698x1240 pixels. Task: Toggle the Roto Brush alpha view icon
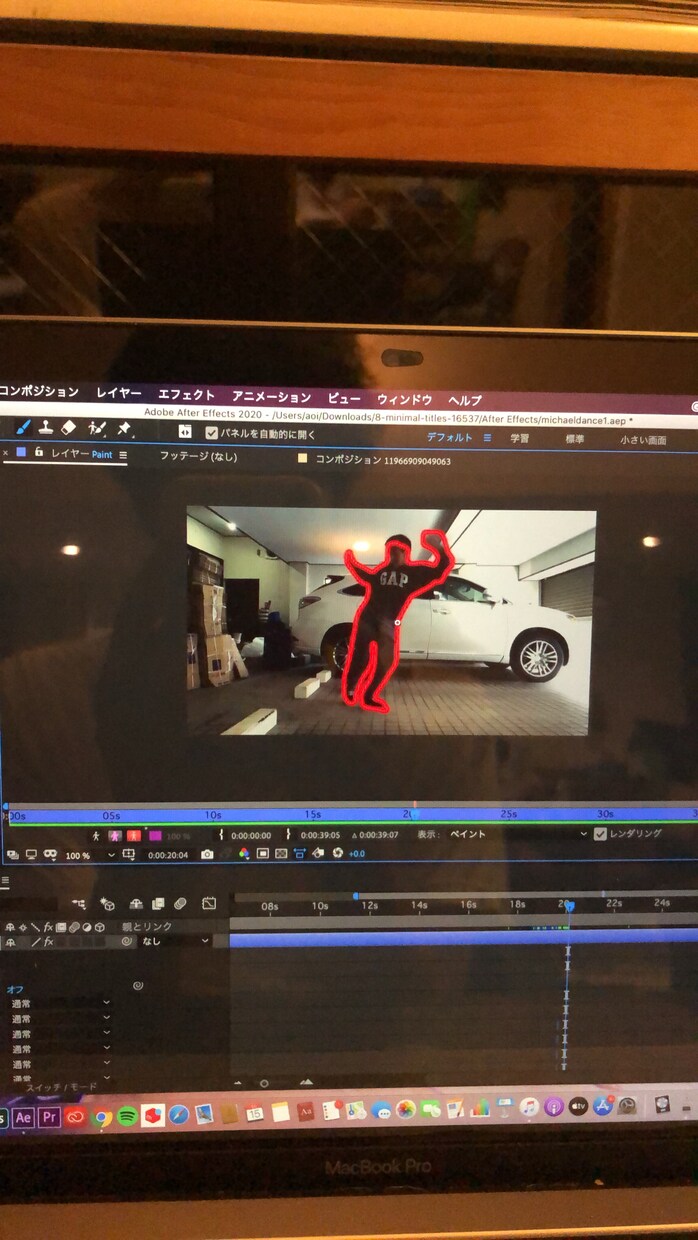96,835
